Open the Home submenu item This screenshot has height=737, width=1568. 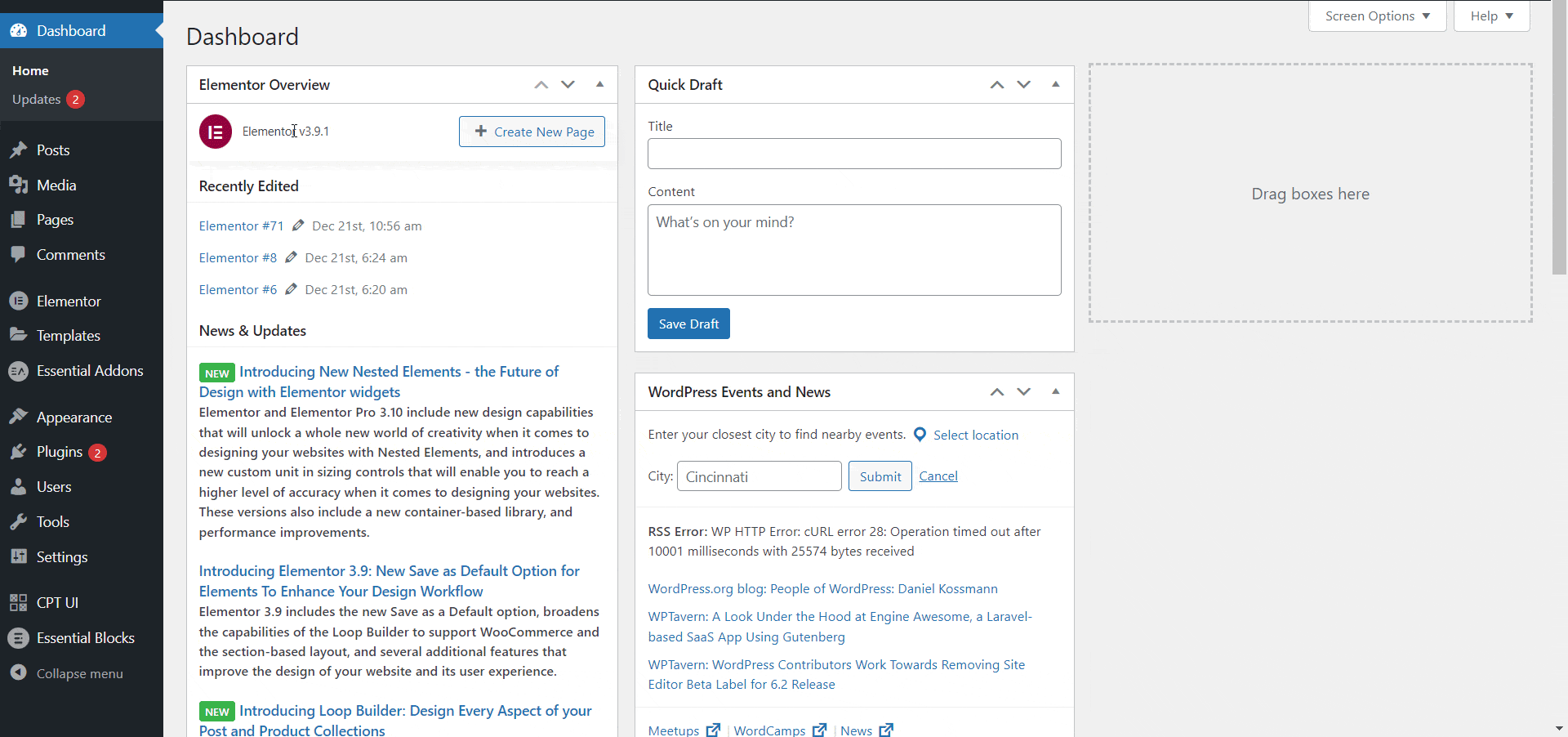(x=30, y=71)
